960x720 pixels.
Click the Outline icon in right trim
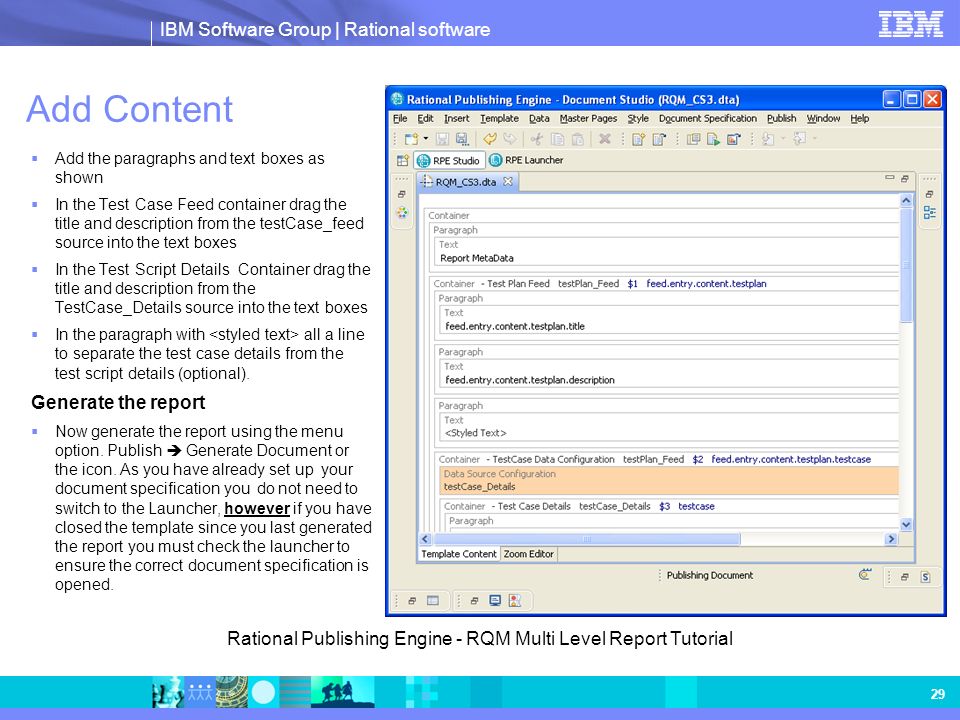(929, 212)
